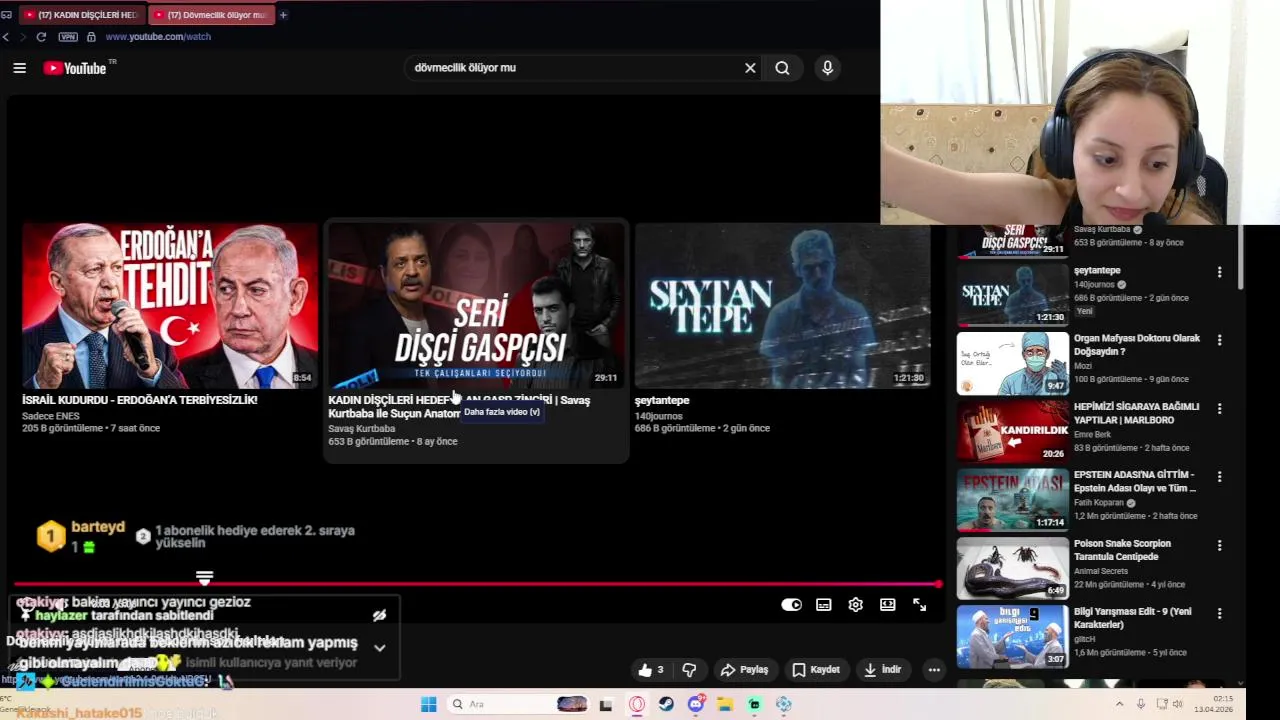Open more actions ellipsis beside İndir
The width and height of the screenshot is (1280, 720).
pyautogui.click(x=934, y=670)
